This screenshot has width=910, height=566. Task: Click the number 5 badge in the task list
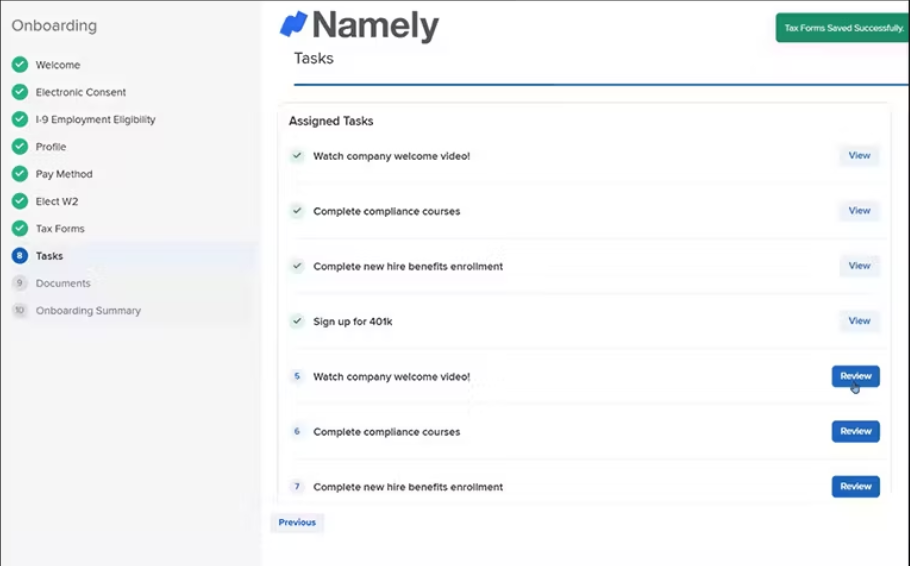(x=297, y=376)
